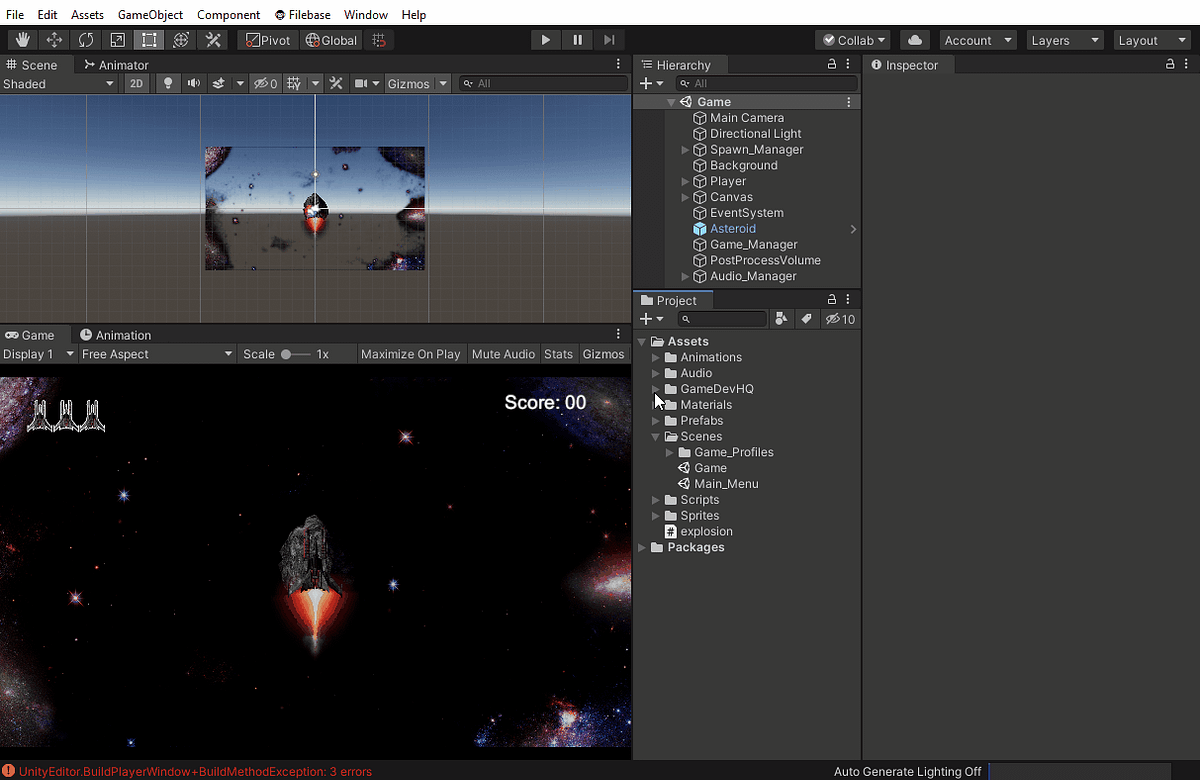Toggle scene audio speaker icon
The image size is (1200, 780).
pyautogui.click(x=193, y=84)
